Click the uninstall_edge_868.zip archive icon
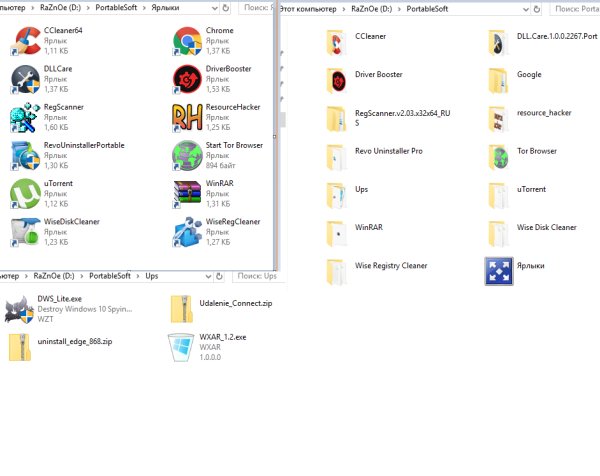 (x=19, y=347)
